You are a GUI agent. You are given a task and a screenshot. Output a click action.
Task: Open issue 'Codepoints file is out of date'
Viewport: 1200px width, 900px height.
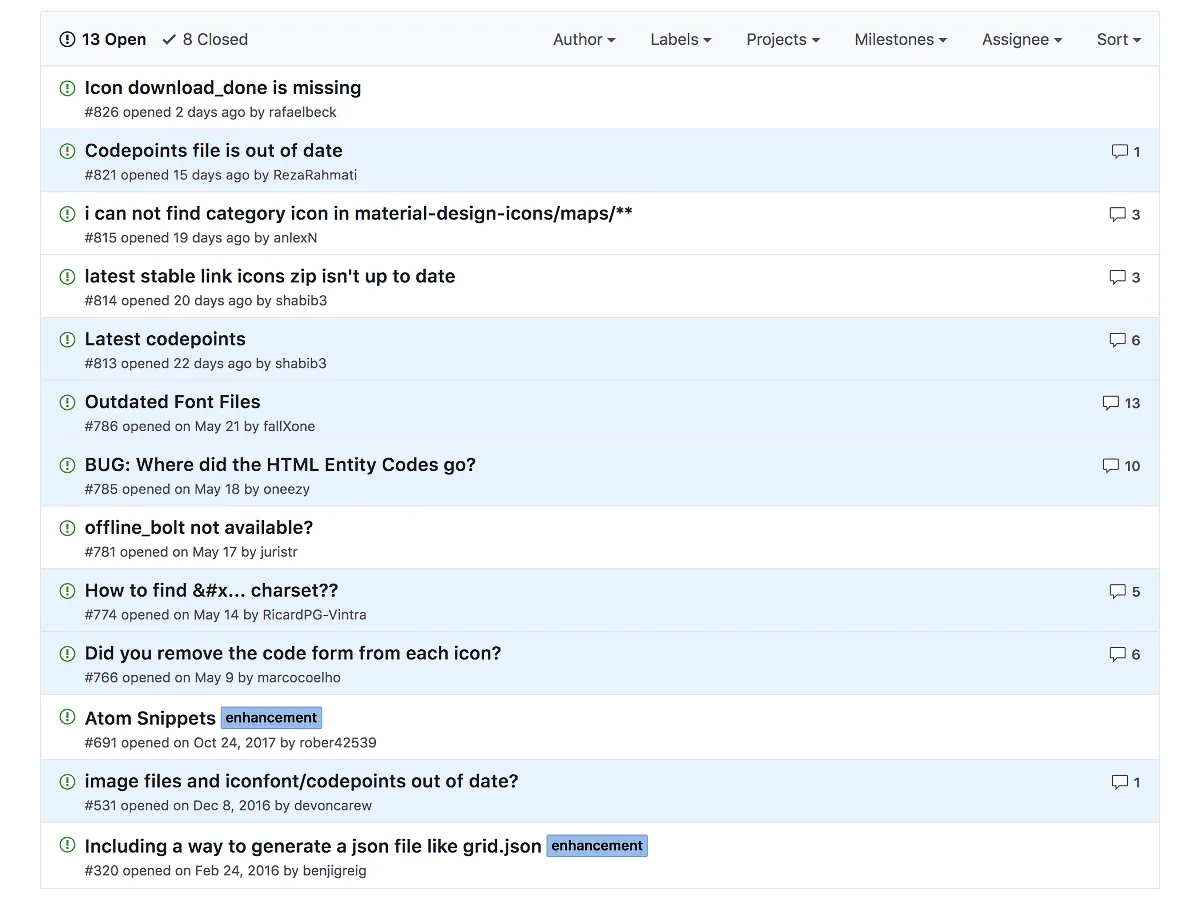pos(214,151)
